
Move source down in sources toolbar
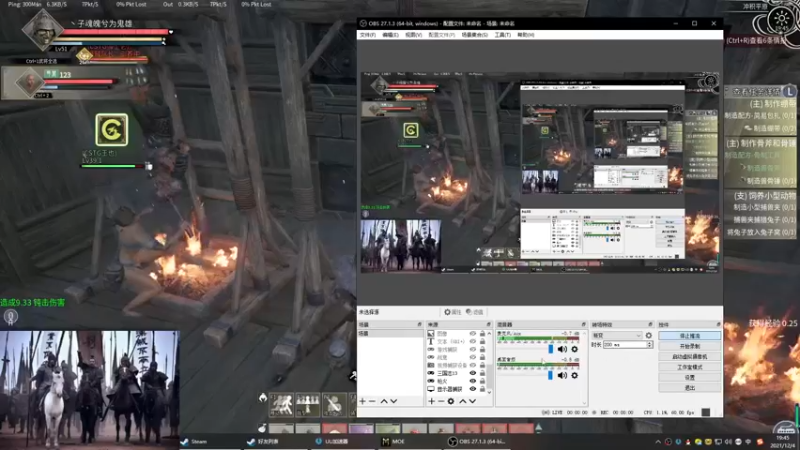(x=472, y=401)
